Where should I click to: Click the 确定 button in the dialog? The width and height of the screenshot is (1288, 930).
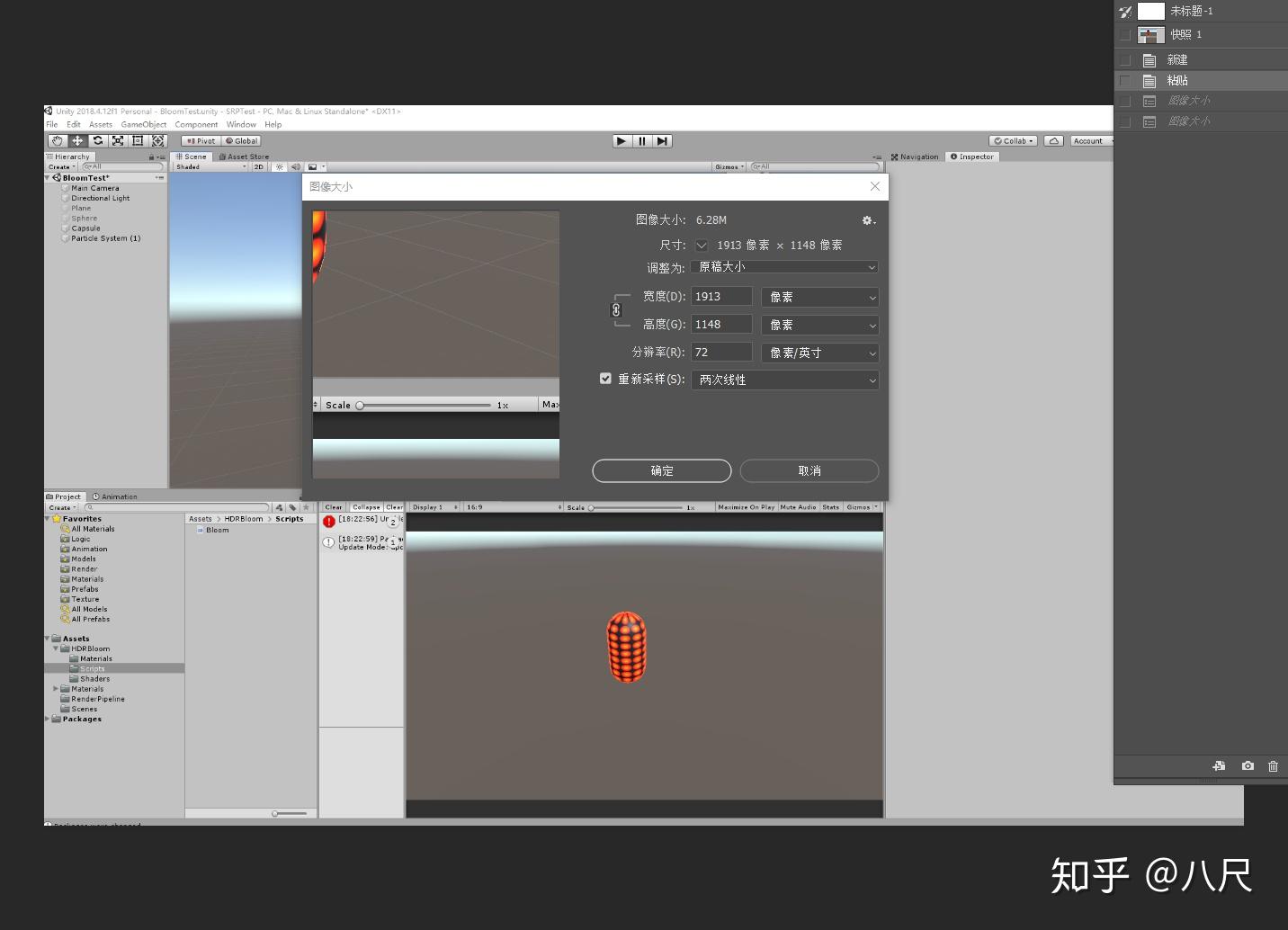tap(661, 470)
